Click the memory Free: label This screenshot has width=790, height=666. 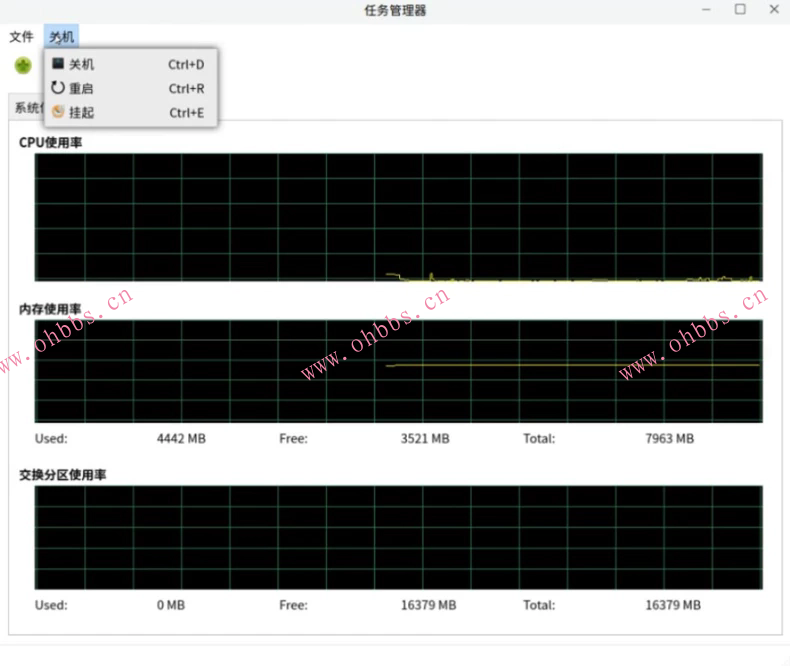(x=294, y=439)
